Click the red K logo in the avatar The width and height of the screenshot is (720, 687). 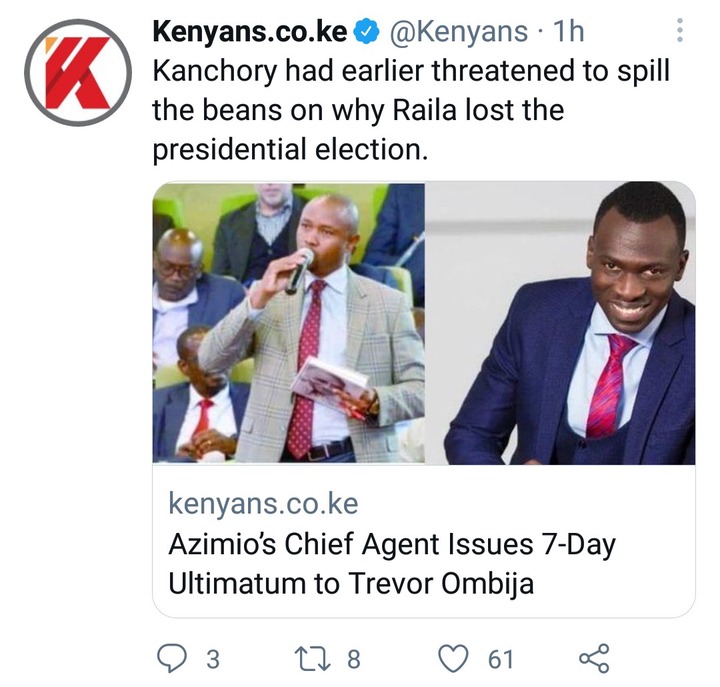[x=78, y=73]
